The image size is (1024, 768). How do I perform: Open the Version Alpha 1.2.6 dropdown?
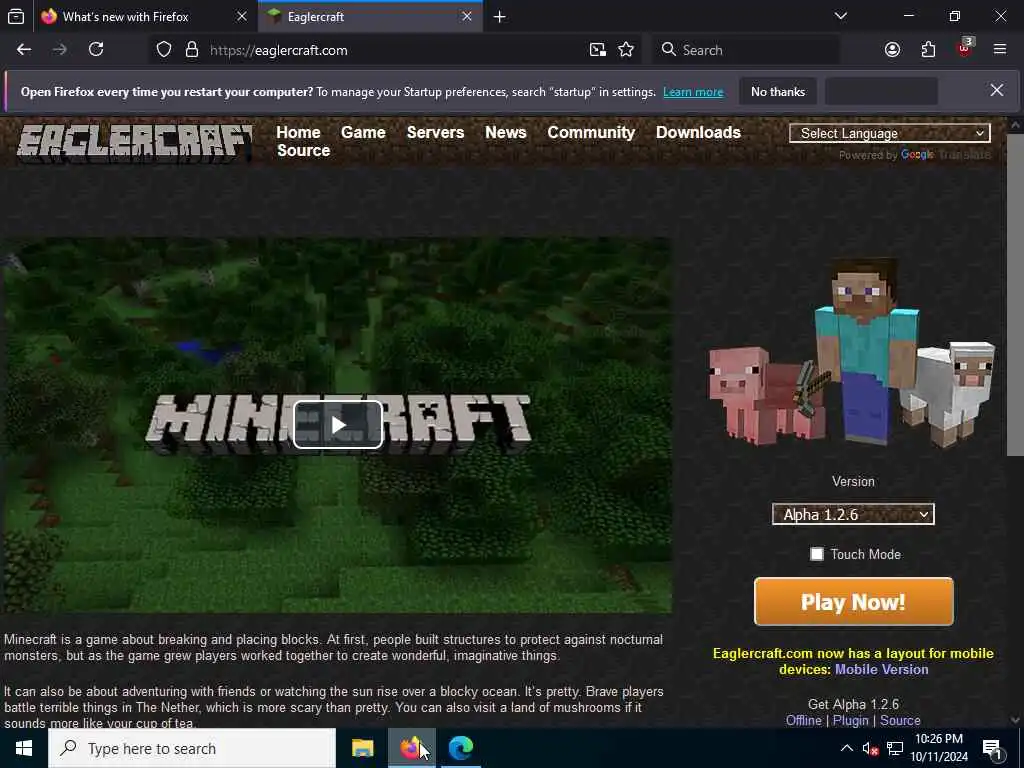pos(853,514)
